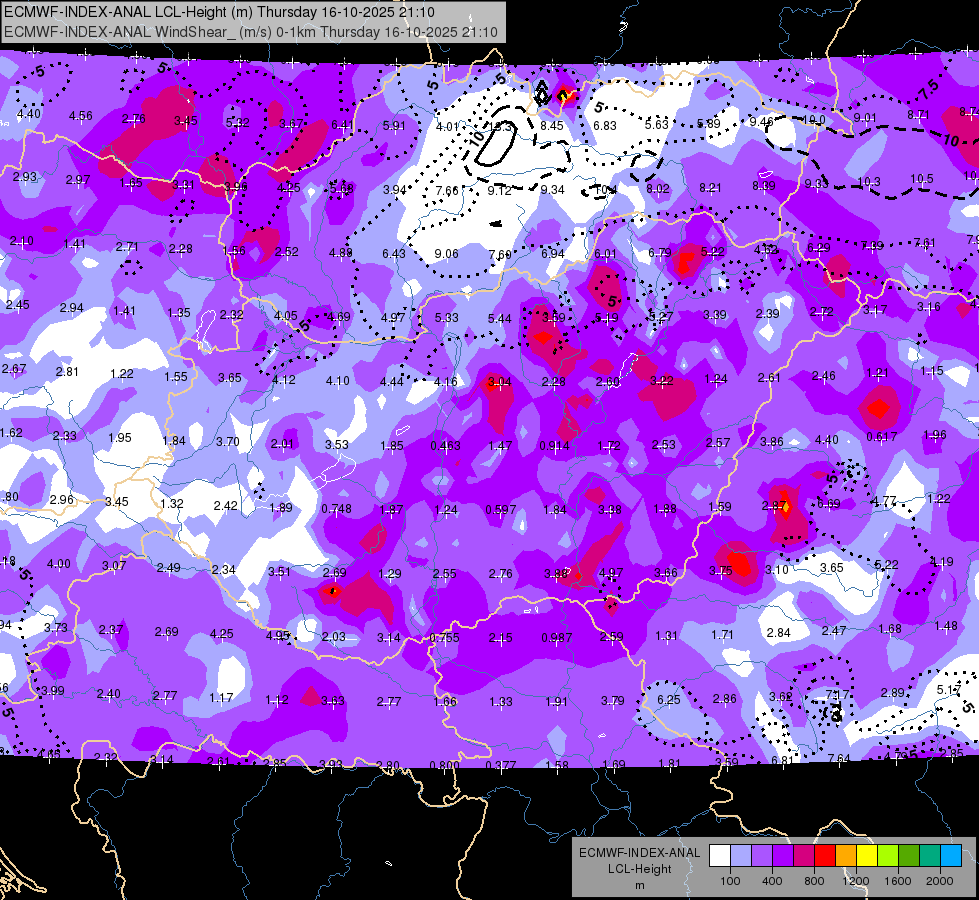Image resolution: width=979 pixels, height=900 pixels.
Task: Click the 2000 tick label on the legend
Action: pyautogui.click(x=940, y=881)
